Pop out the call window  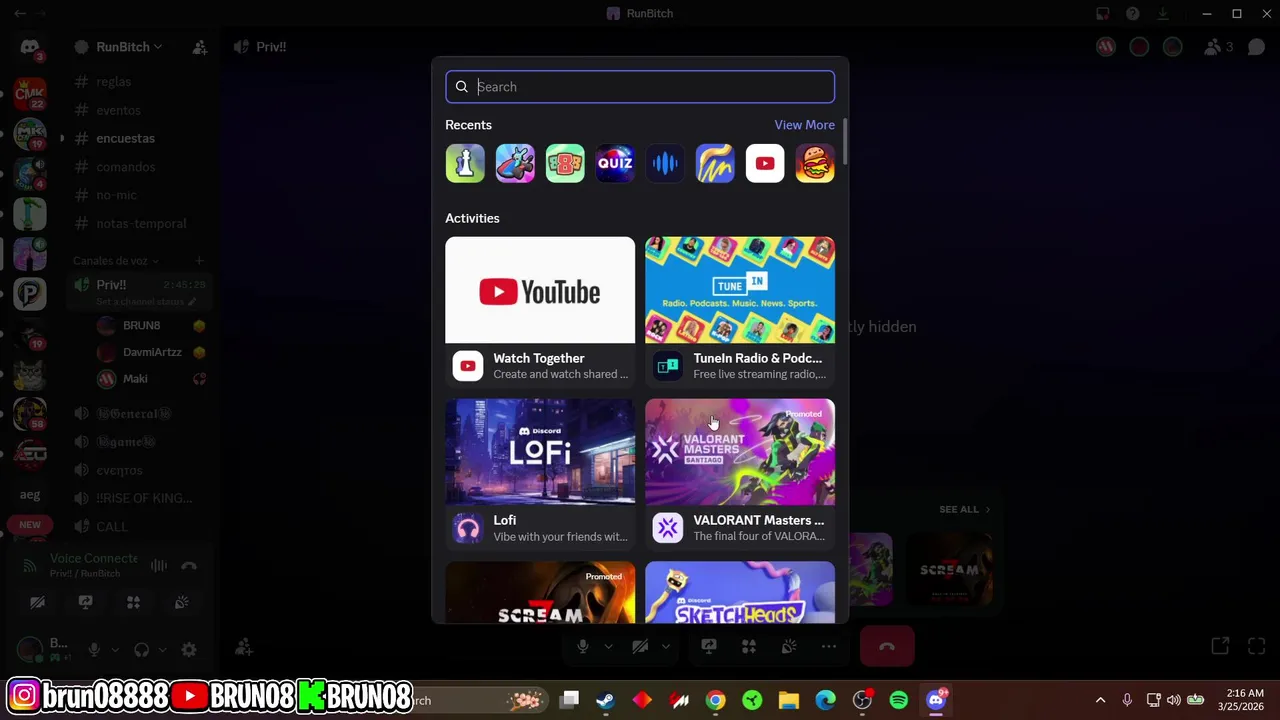[1220, 647]
